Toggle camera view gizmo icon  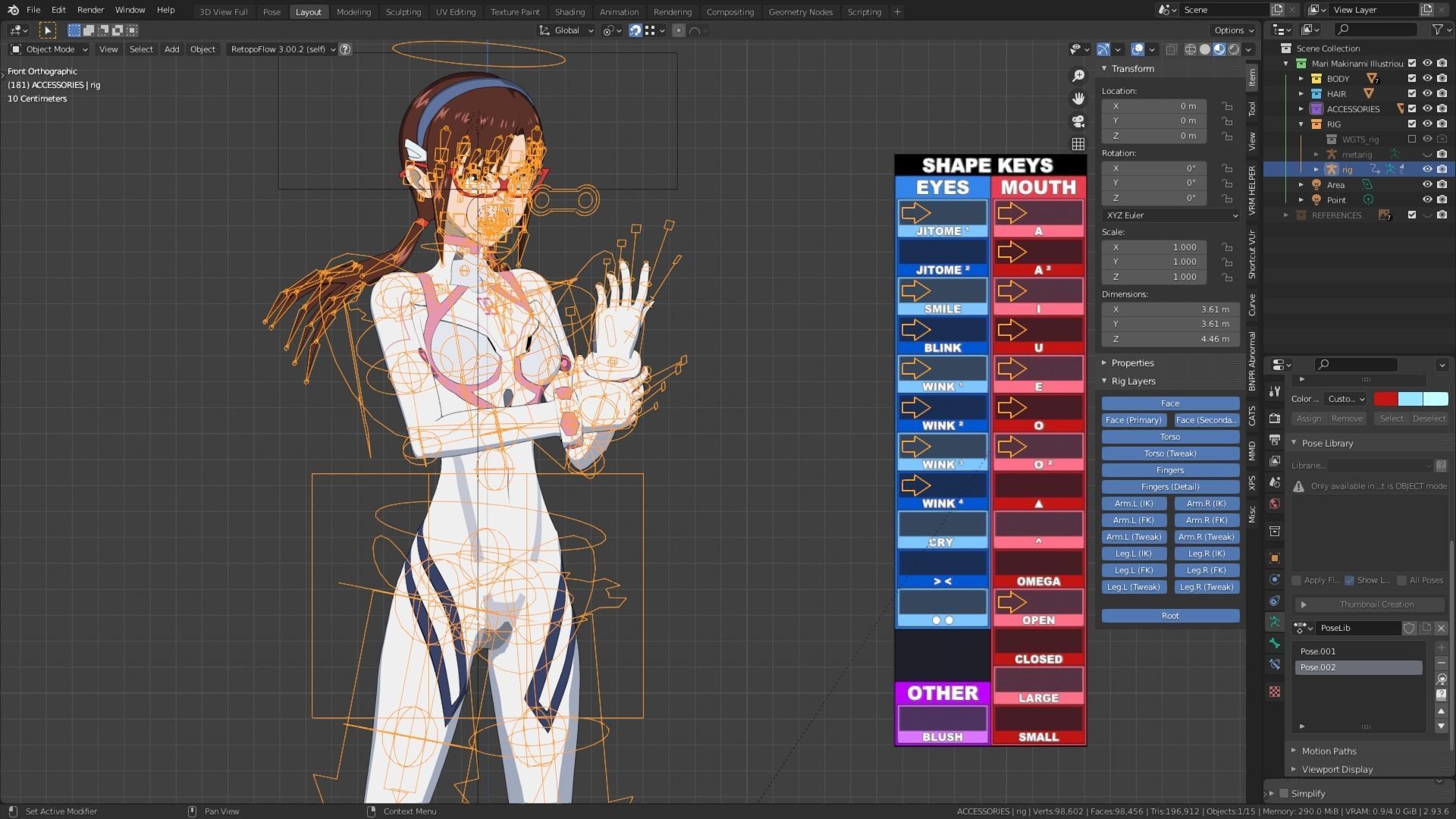[x=1078, y=121]
